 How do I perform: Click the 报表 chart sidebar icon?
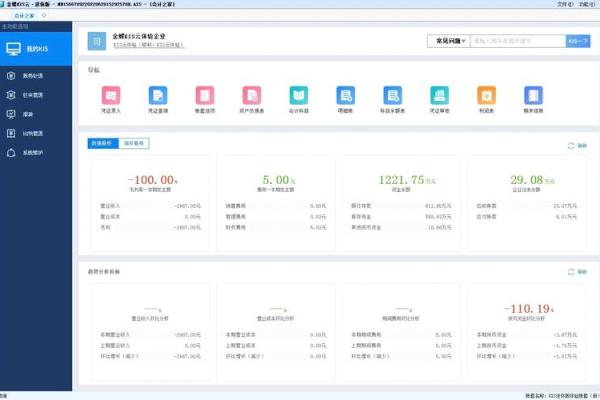pos(11,114)
